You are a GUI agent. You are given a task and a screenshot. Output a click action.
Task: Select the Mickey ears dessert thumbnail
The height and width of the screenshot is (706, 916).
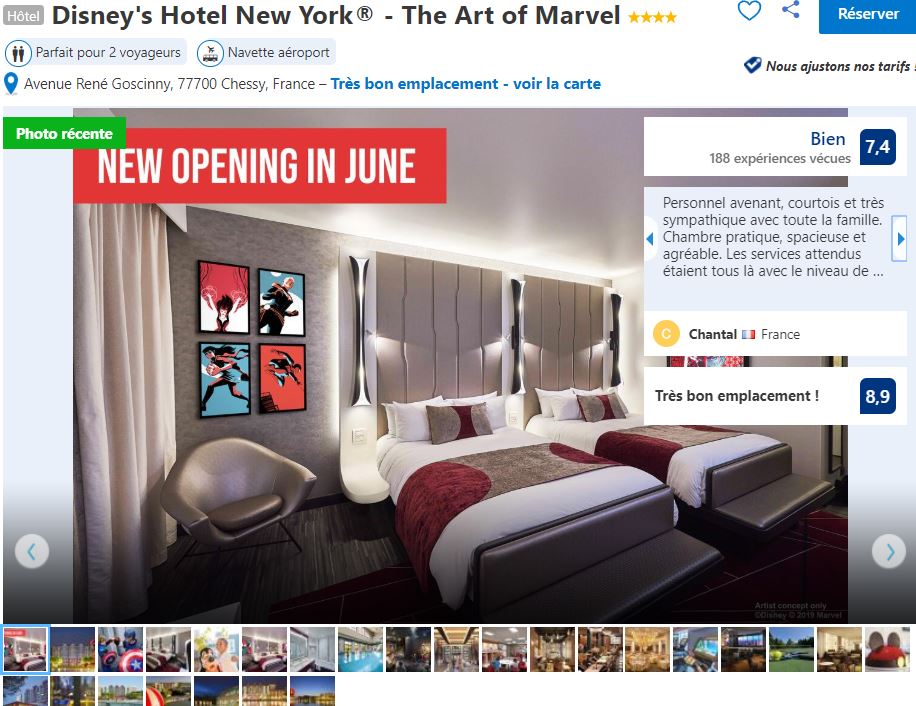[887, 649]
